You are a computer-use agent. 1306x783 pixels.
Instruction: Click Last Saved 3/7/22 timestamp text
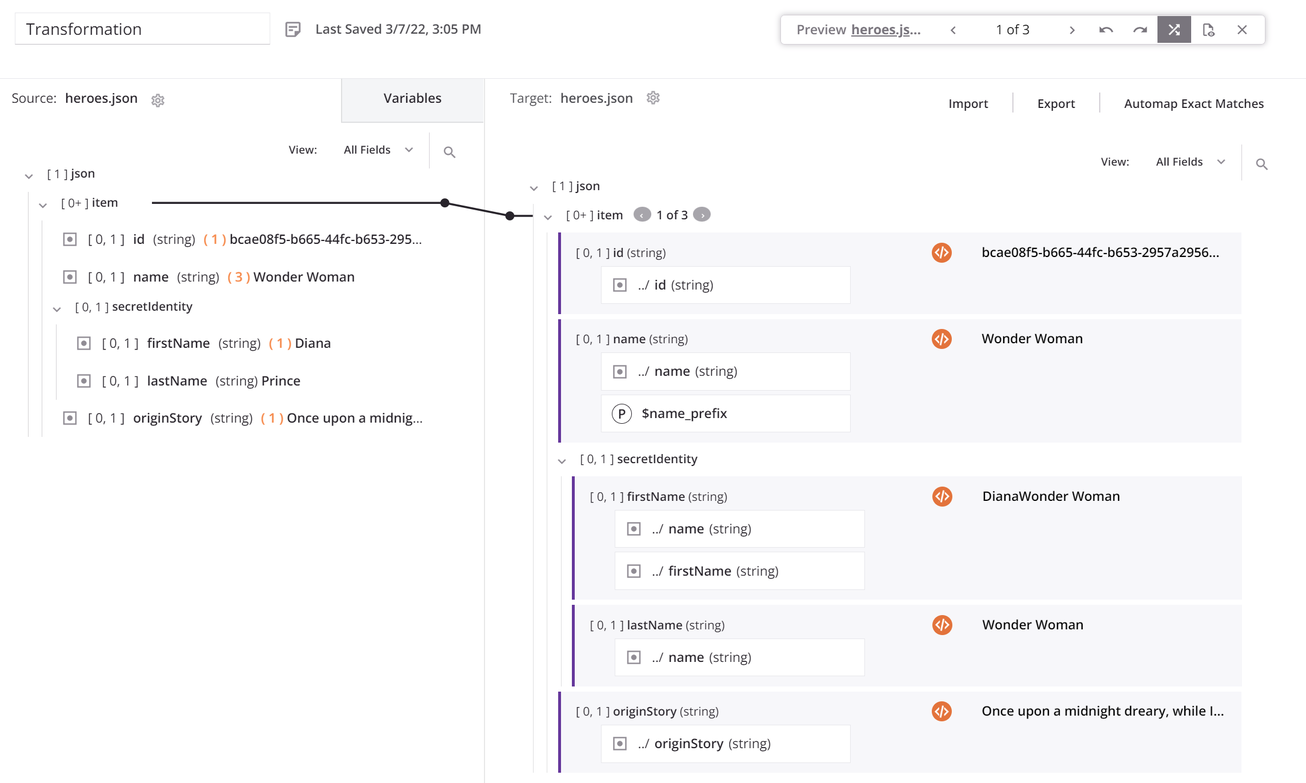point(398,29)
